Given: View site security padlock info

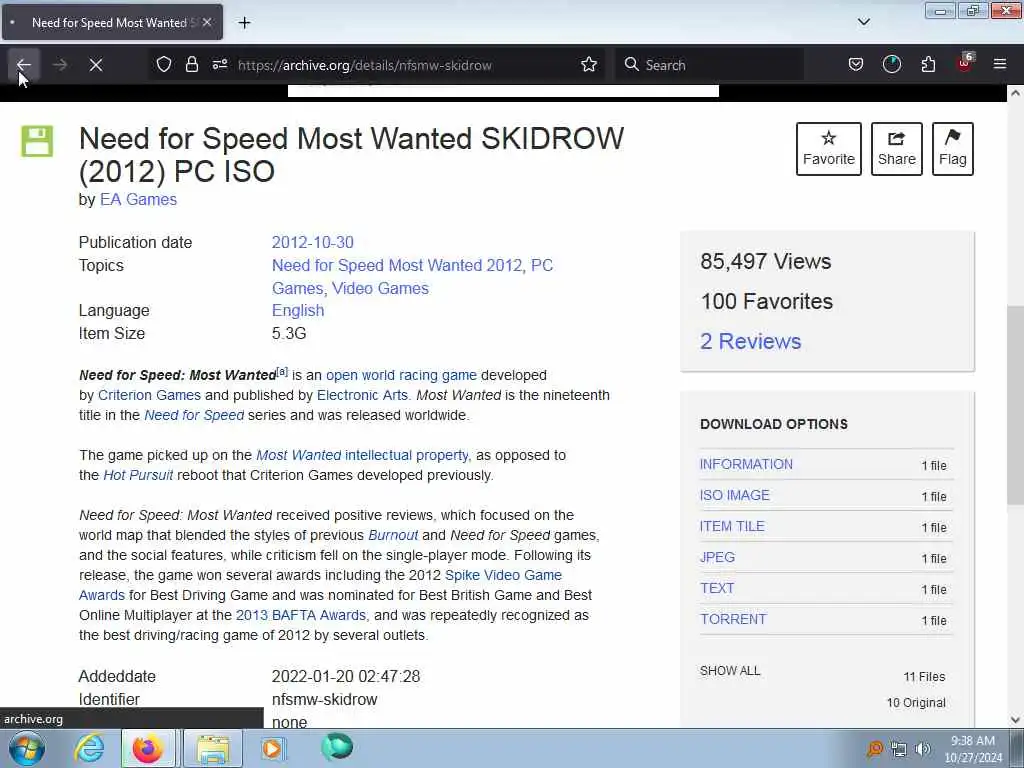Looking at the screenshot, I should click(191, 64).
